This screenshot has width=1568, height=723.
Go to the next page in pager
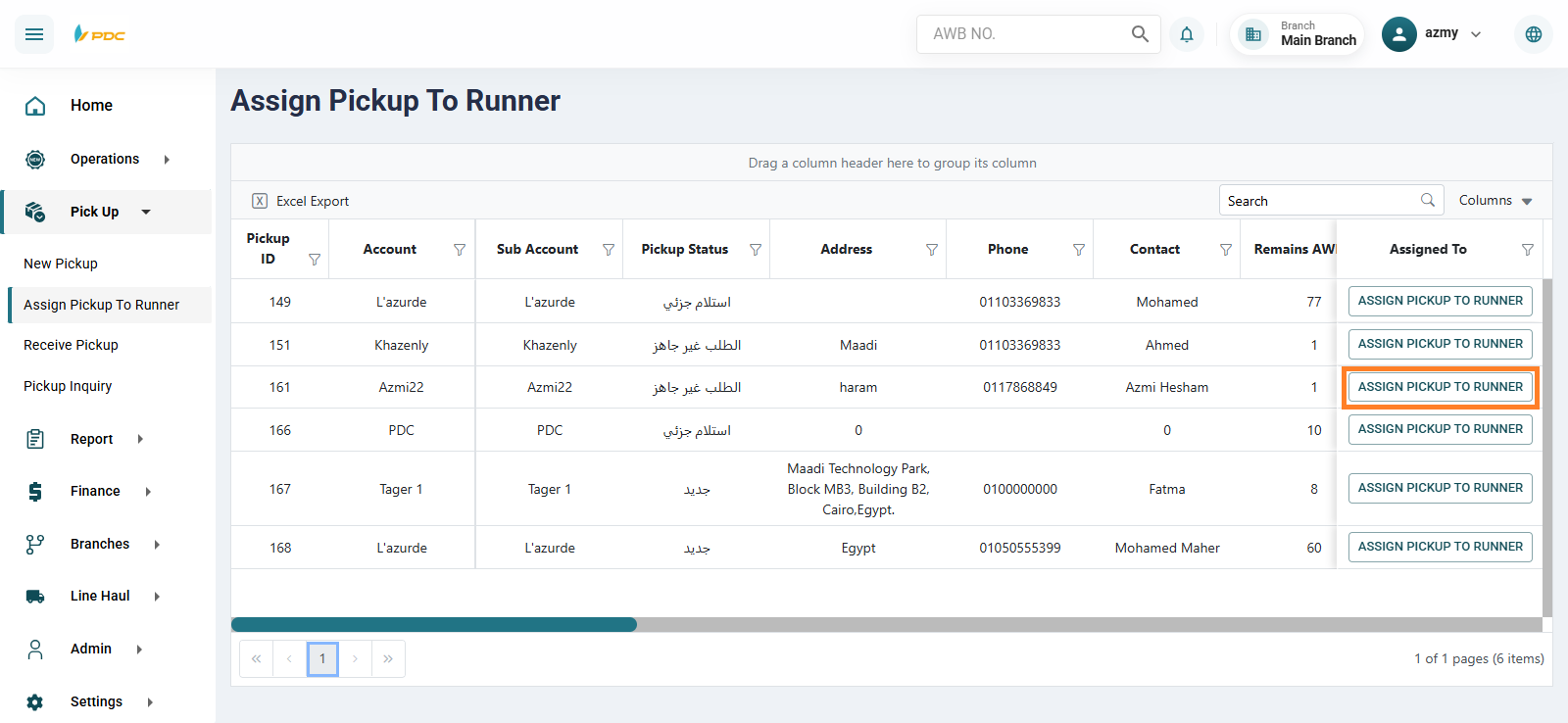(x=355, y=659)
